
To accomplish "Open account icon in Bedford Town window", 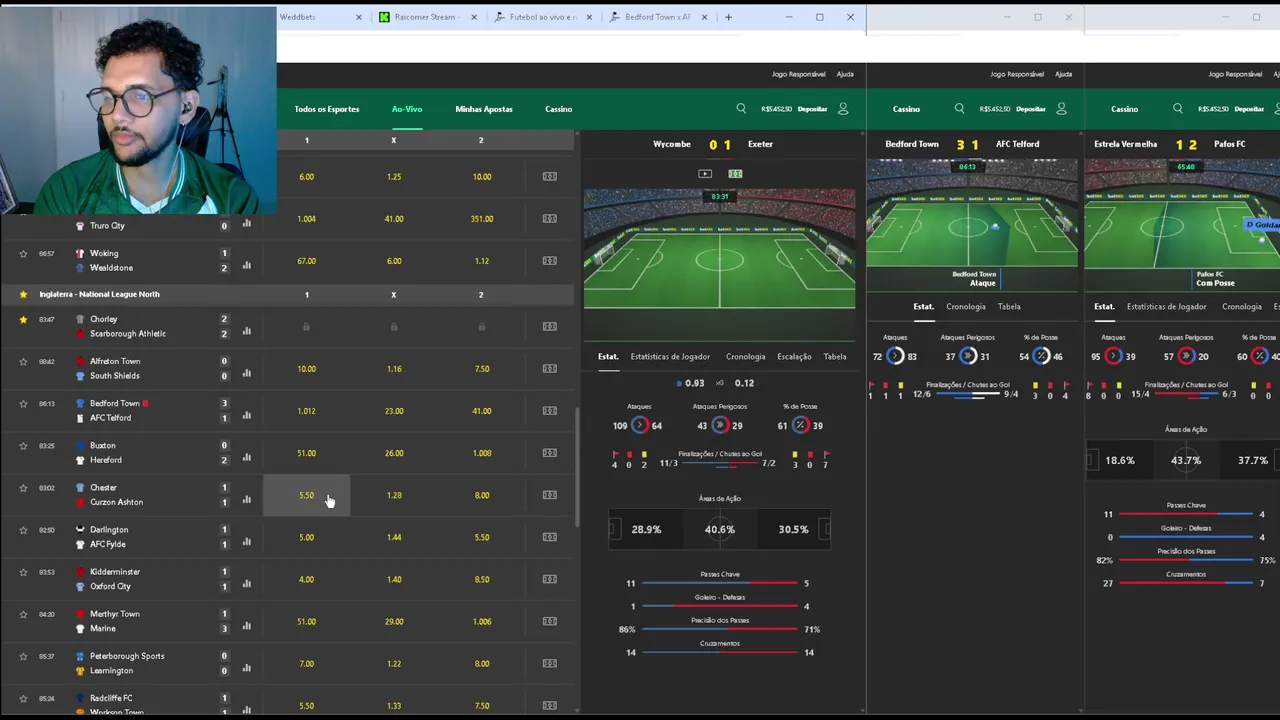I will (x=1061, y=109).
